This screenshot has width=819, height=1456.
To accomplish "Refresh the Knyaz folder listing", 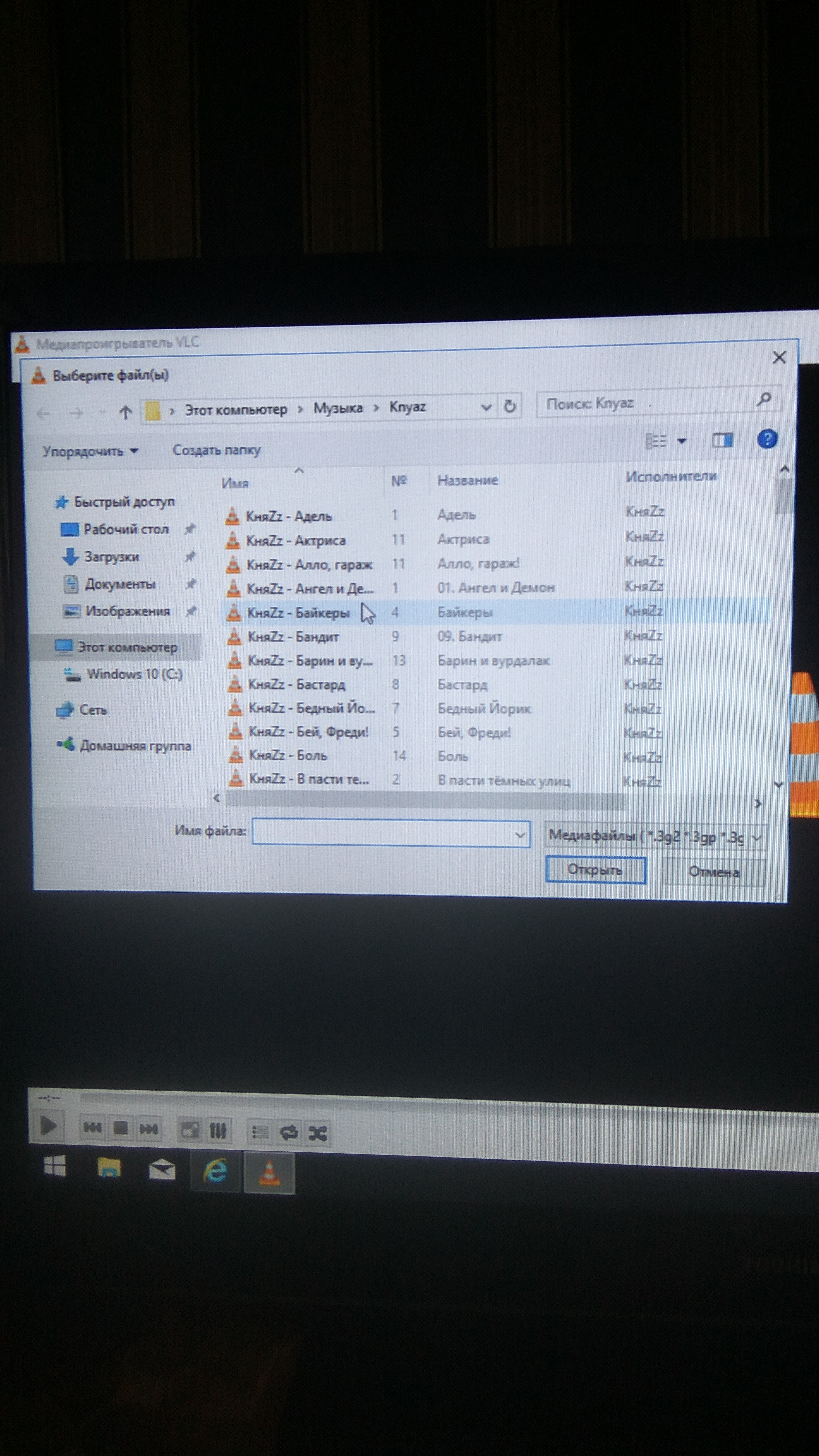I will coord(509,406).
